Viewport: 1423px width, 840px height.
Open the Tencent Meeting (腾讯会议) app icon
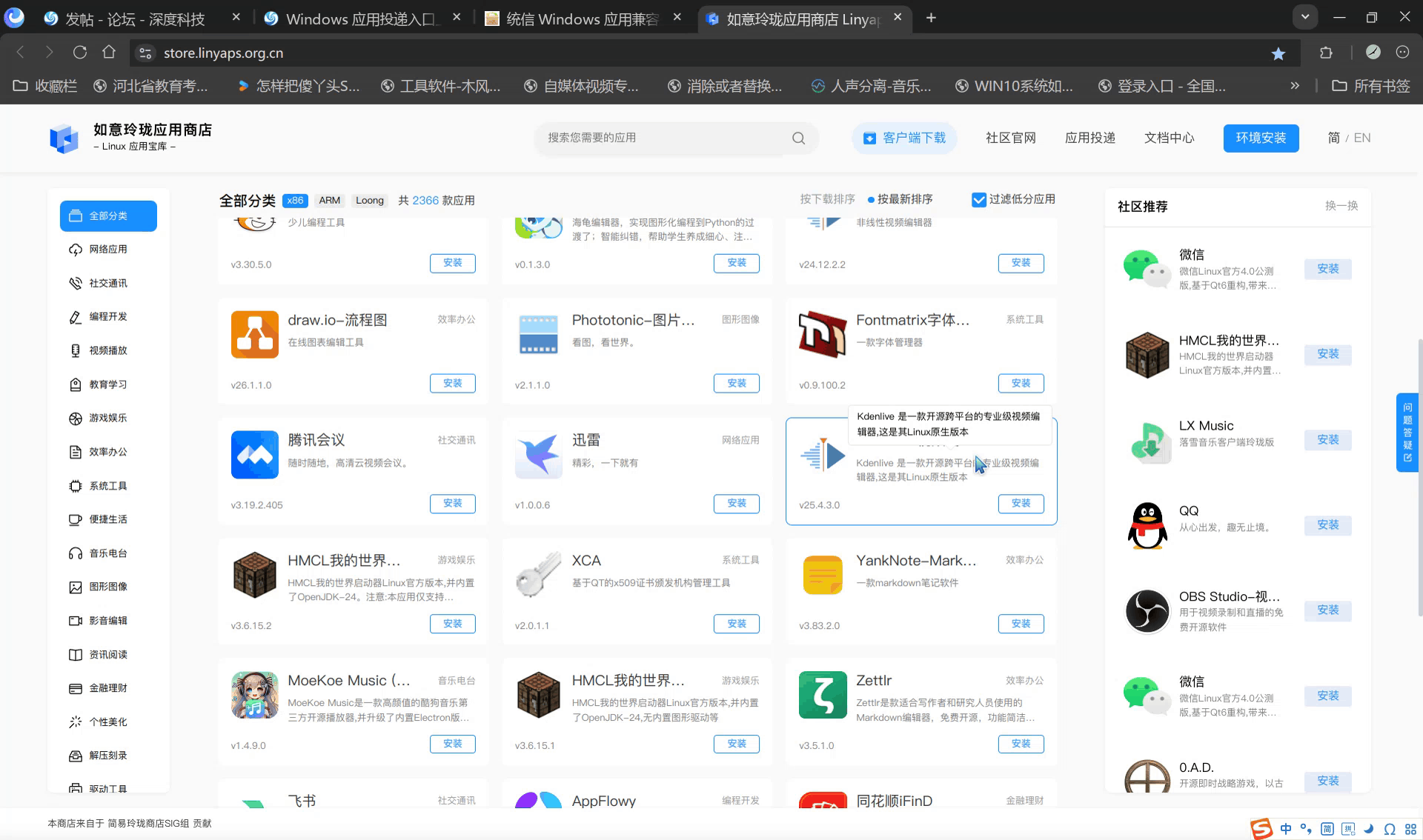(254, 454)
